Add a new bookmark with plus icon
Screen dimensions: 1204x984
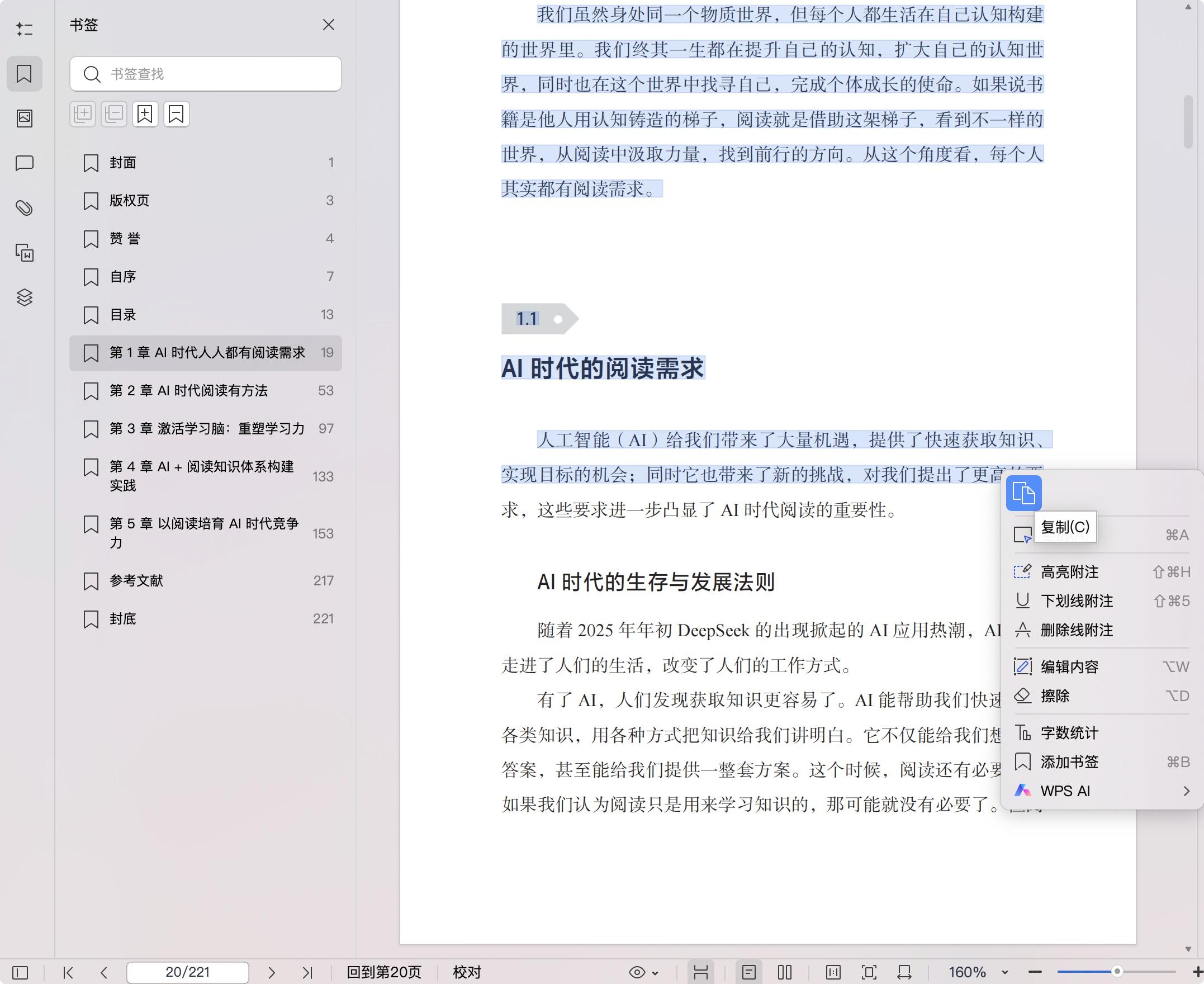click(145, 114)
